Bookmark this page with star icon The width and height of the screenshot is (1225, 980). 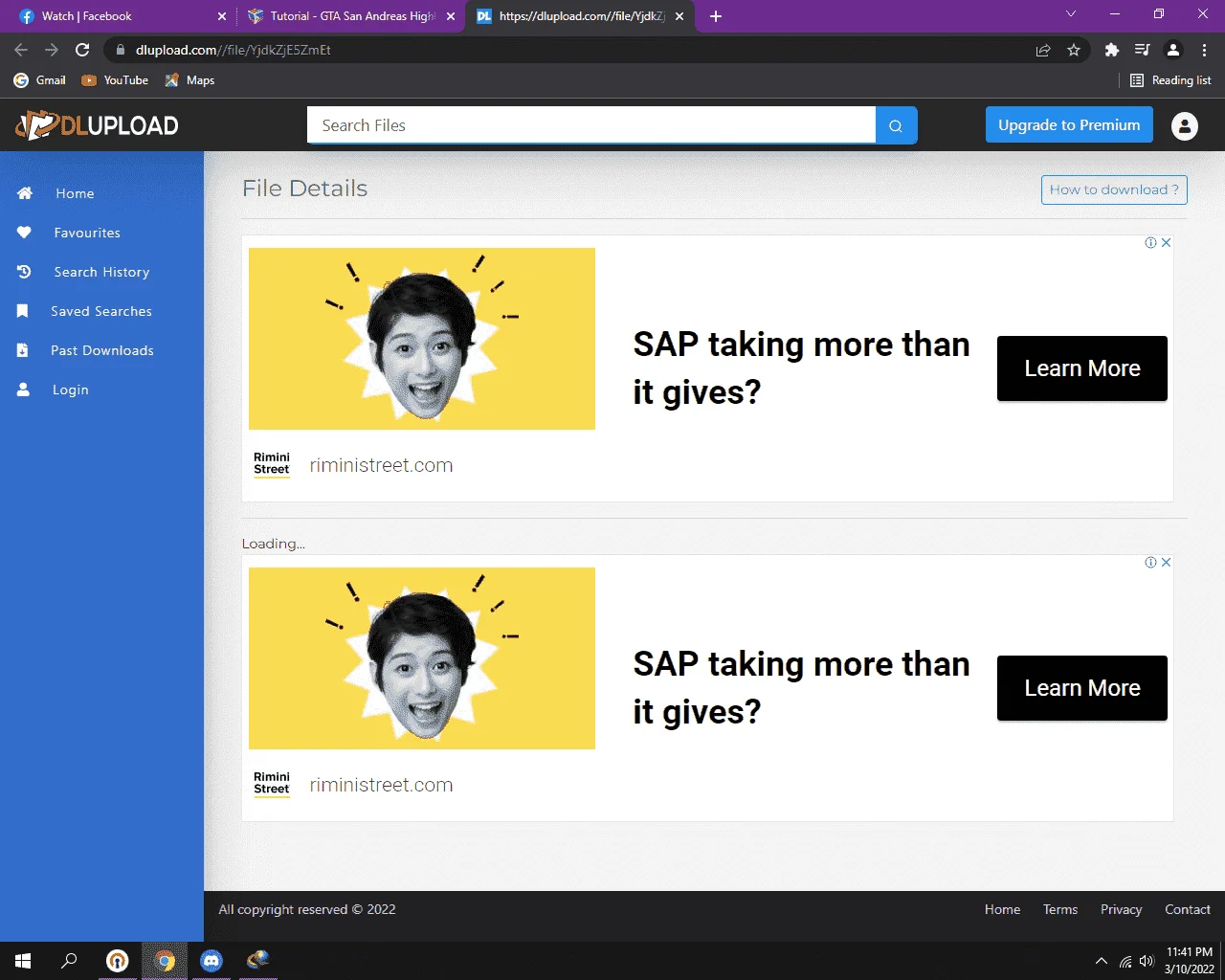1074,50
